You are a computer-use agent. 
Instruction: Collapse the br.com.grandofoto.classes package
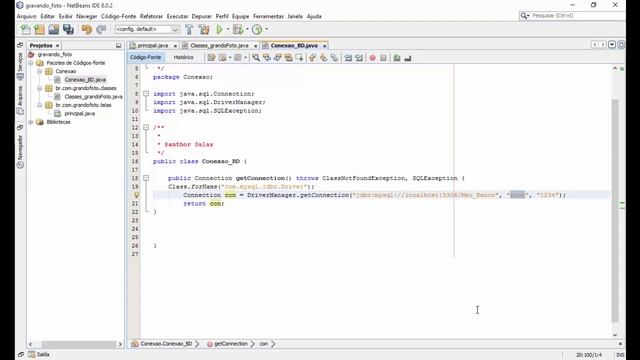(40, 88)
